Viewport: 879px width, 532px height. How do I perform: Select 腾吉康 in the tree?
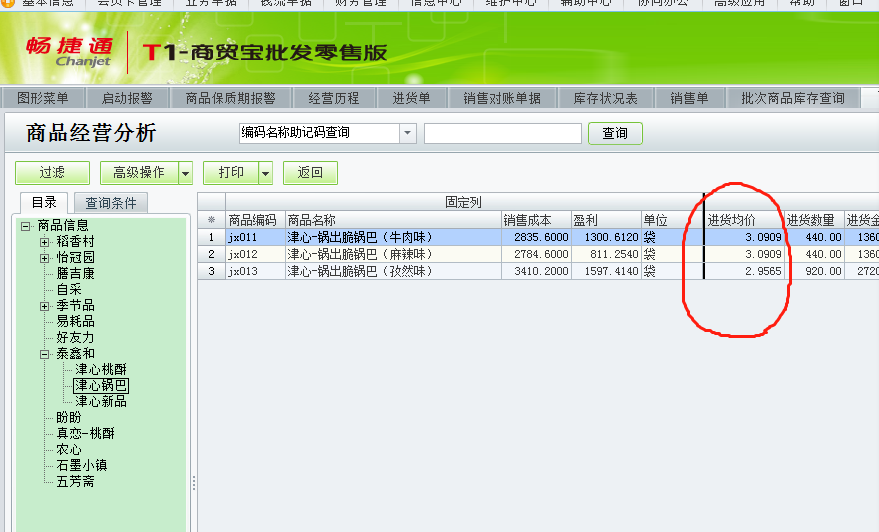pos(75,274)
